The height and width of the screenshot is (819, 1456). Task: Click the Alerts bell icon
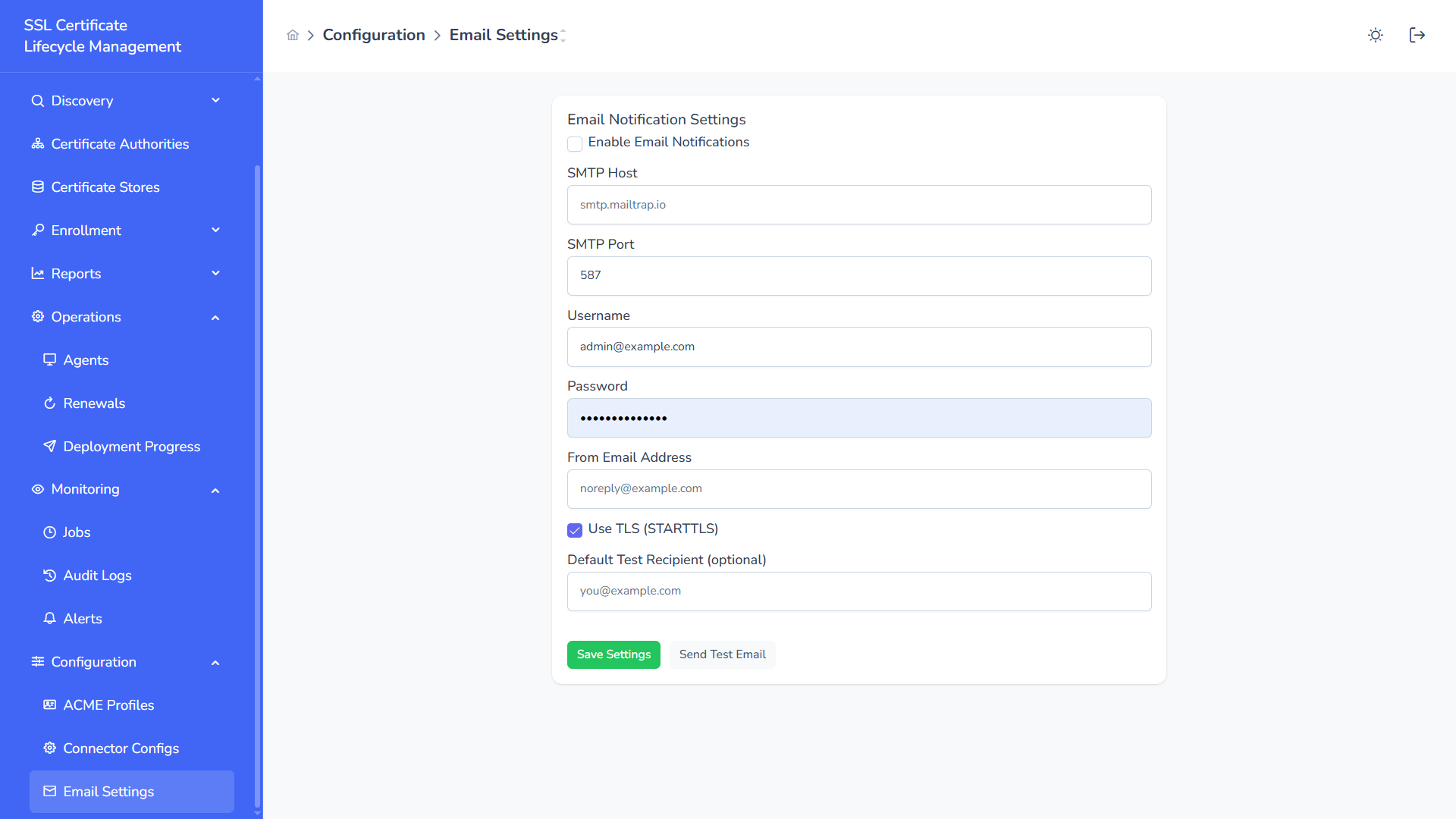click(x=50, y=619)
